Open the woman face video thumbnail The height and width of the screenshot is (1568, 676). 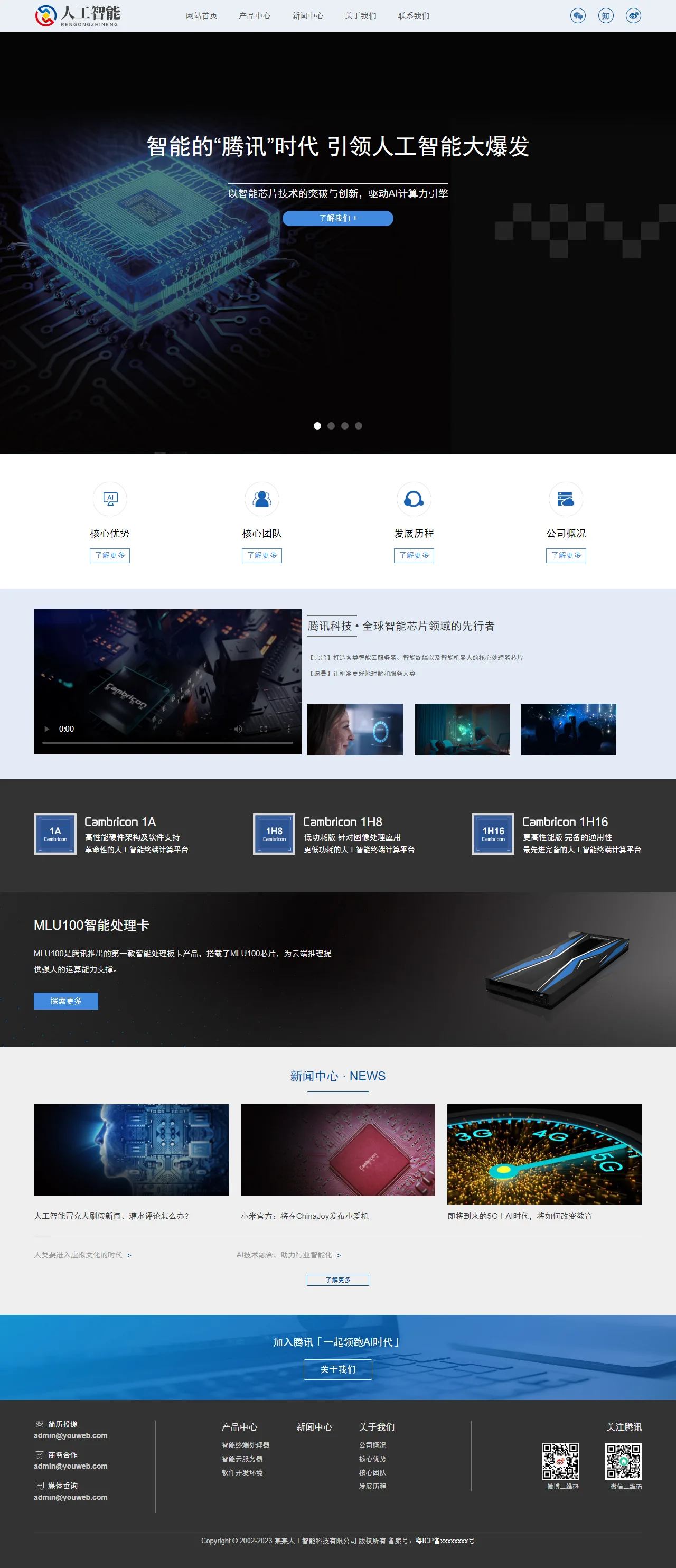[355, 730]
